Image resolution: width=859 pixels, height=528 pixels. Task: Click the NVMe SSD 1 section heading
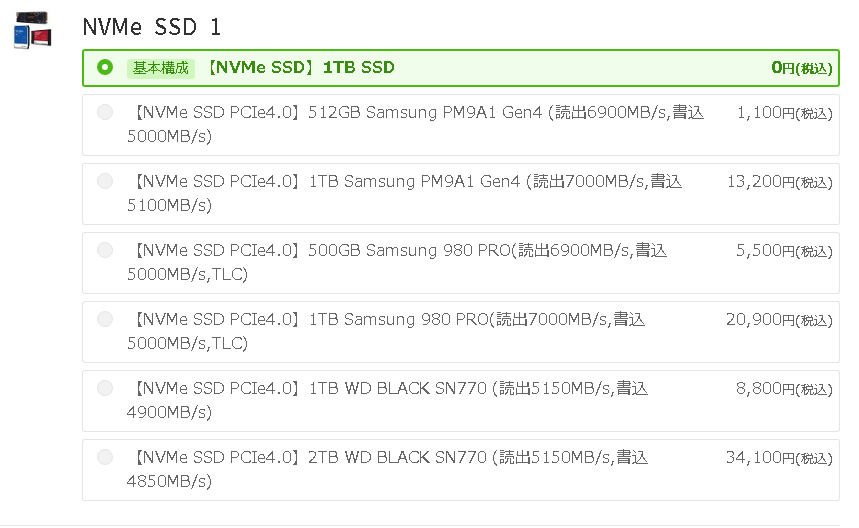pyautogui.click(x=152, y=27)
